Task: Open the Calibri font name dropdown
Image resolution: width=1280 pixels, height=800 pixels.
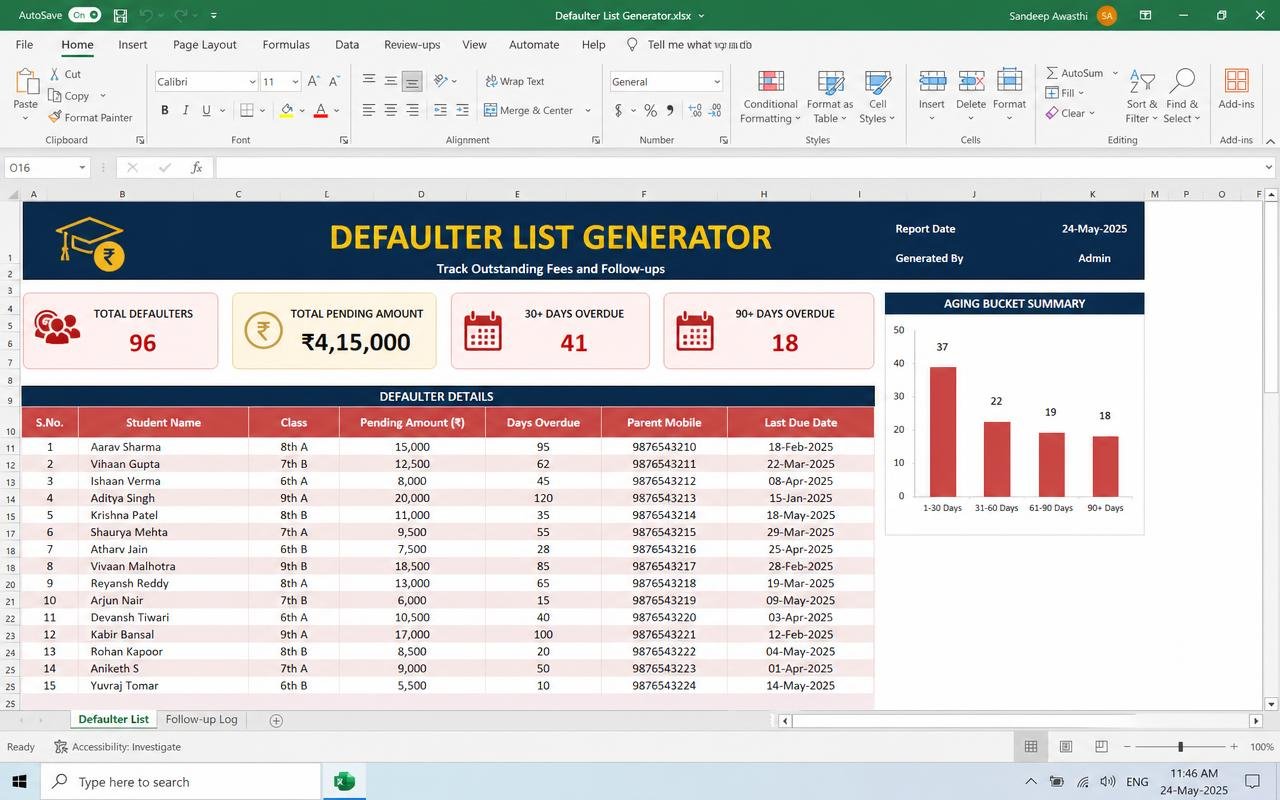Action: coord(253,82)
